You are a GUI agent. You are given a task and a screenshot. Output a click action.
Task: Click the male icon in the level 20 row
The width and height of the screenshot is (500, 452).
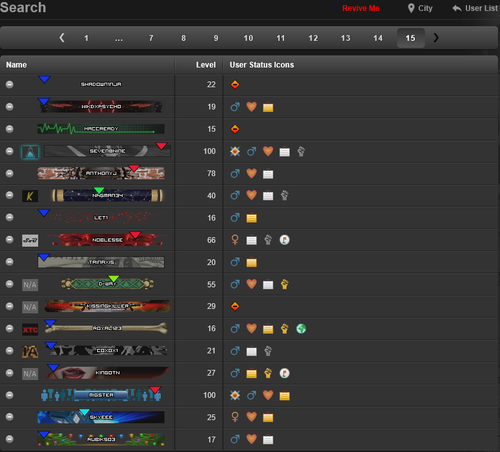[235, 262]
